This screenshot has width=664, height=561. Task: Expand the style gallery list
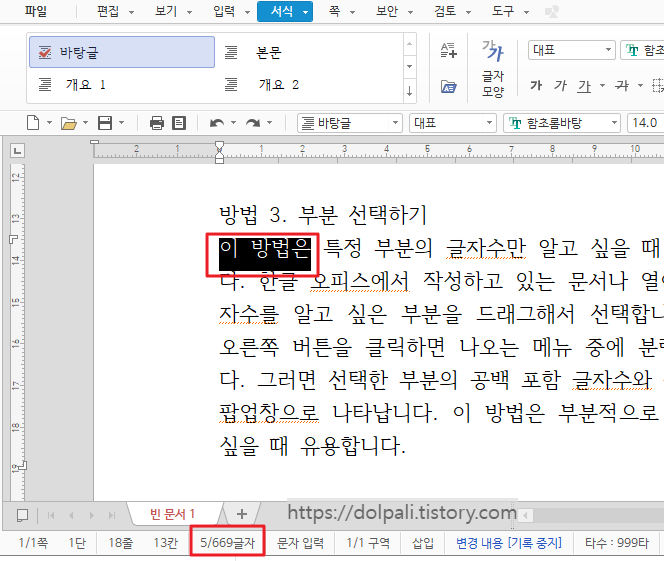click(409, 91)
